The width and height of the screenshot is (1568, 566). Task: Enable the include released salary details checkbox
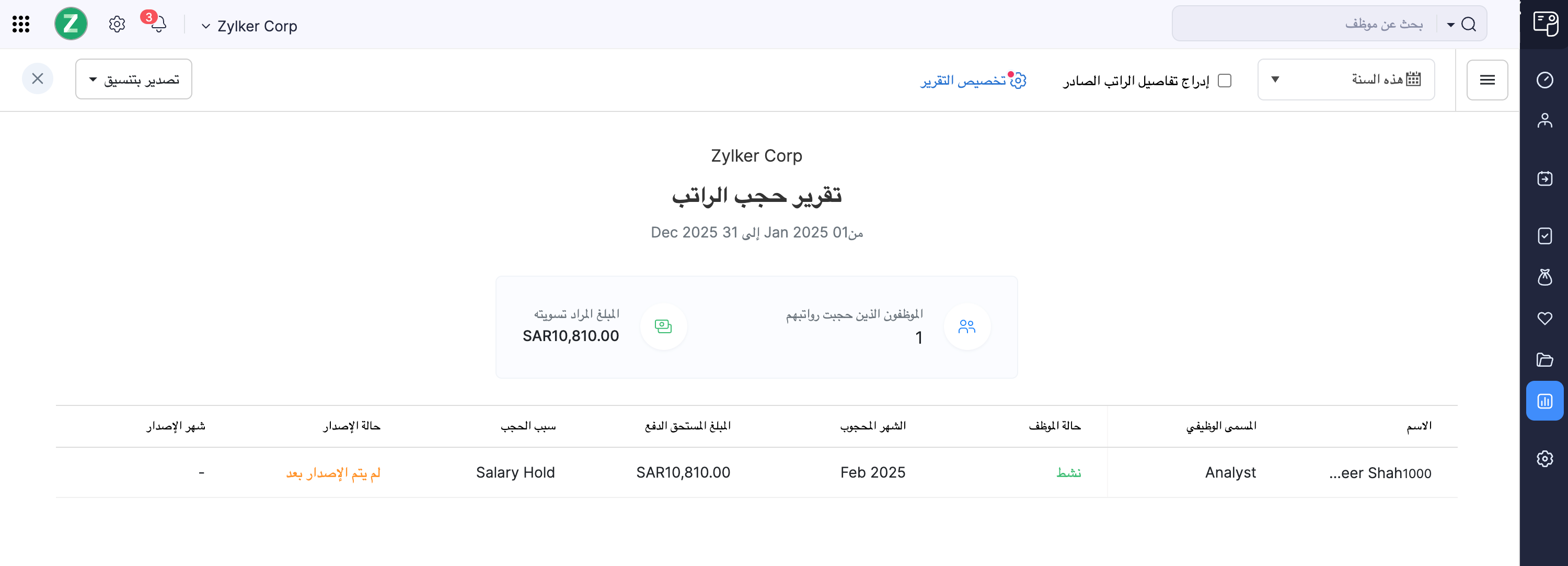1225,81
